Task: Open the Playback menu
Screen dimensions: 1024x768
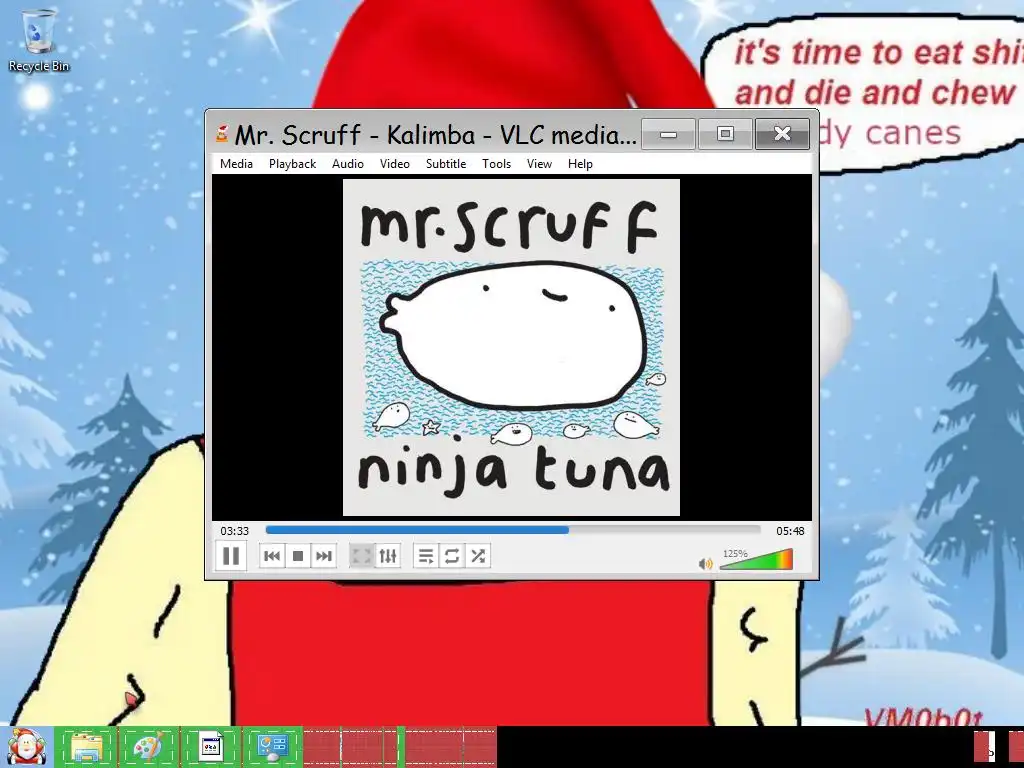Action: coord(293,164)
